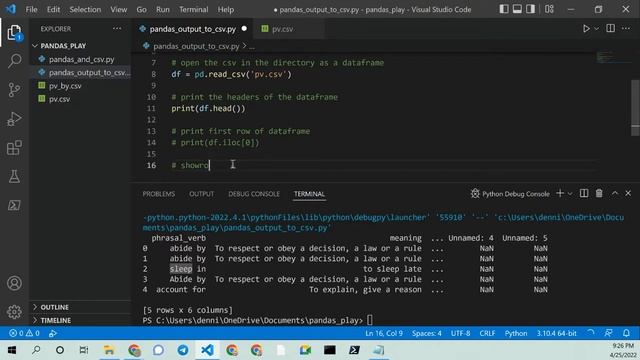The height and width of the screenshot is (360, 640).
Task: Split the terminal panel
Action: 584,193
